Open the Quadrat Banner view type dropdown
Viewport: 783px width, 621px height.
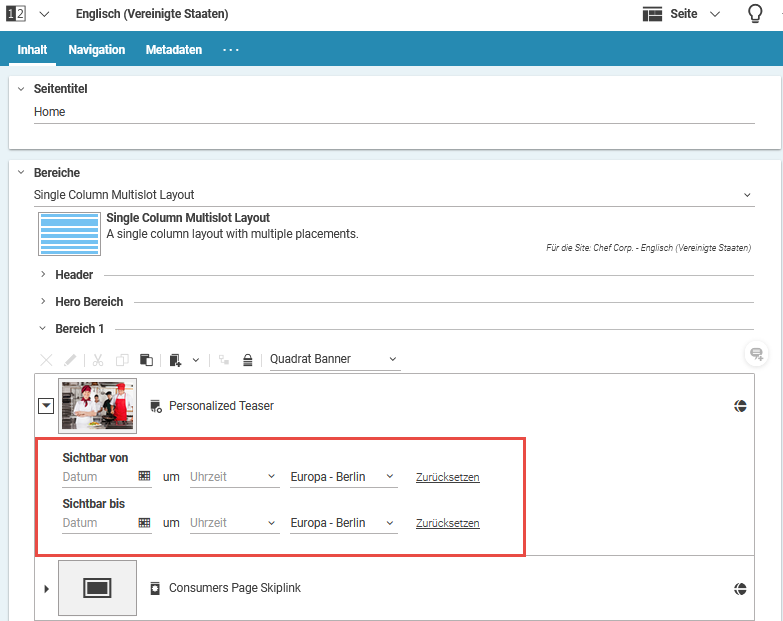point(334,359)
